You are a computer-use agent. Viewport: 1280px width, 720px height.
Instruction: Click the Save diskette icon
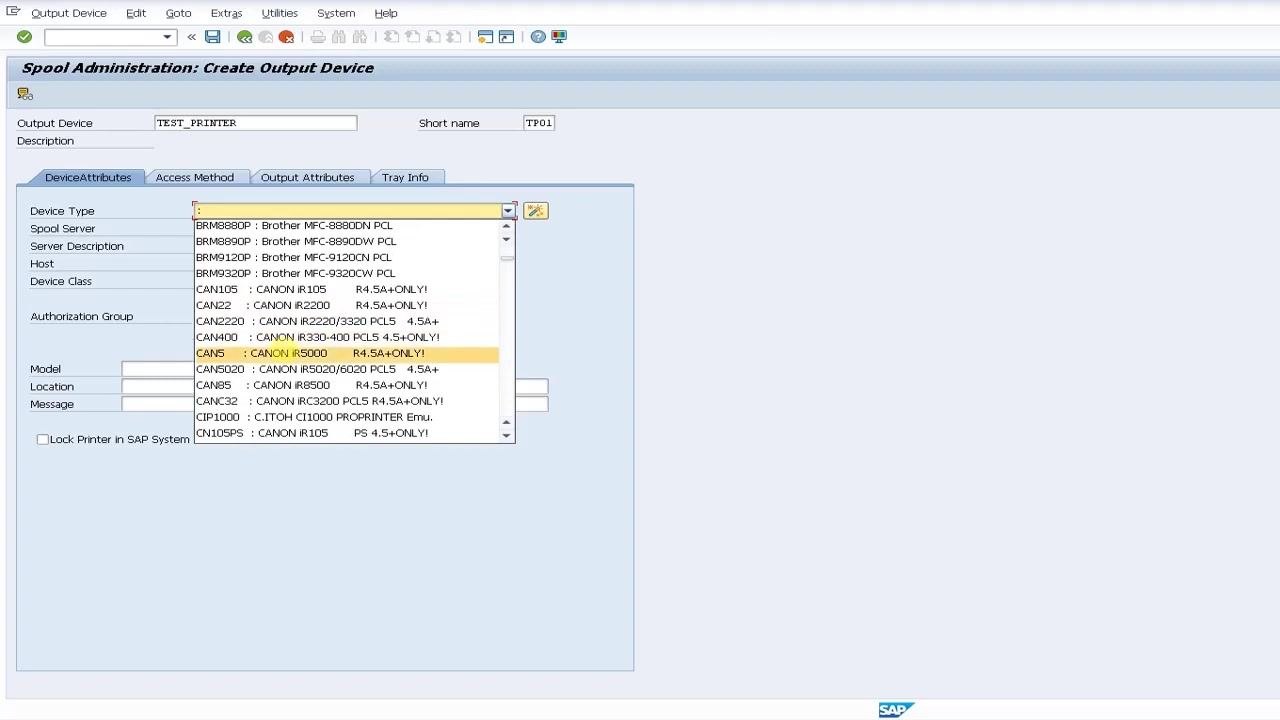(212, 37)
